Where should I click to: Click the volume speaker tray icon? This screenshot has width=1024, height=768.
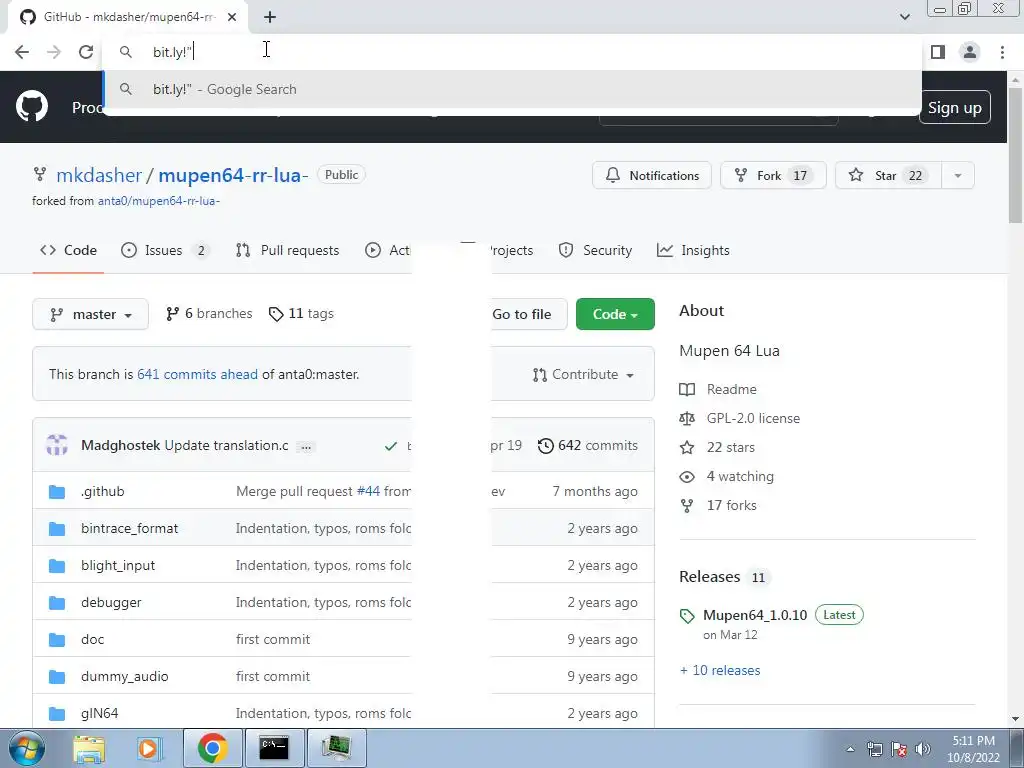(x=922, y=749)
